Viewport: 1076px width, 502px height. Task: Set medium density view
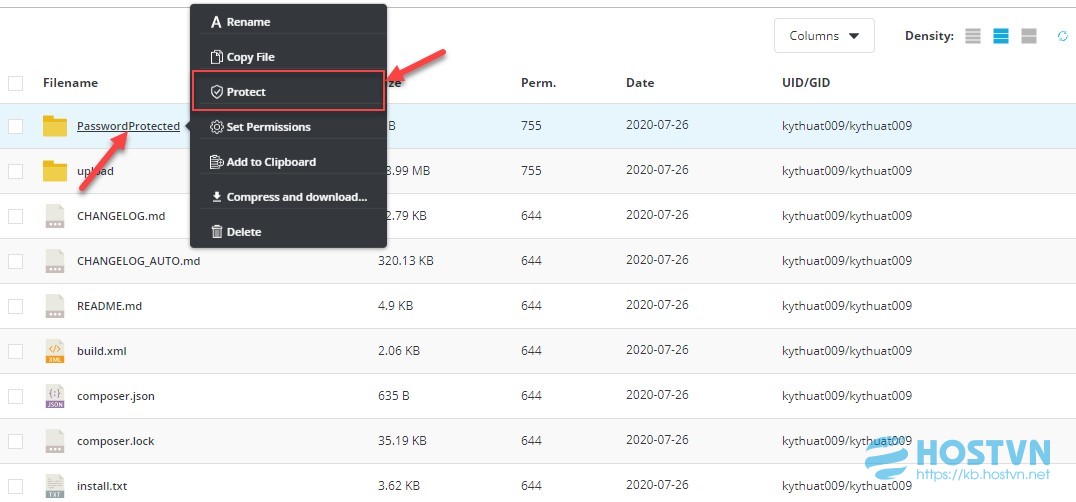1001,36
